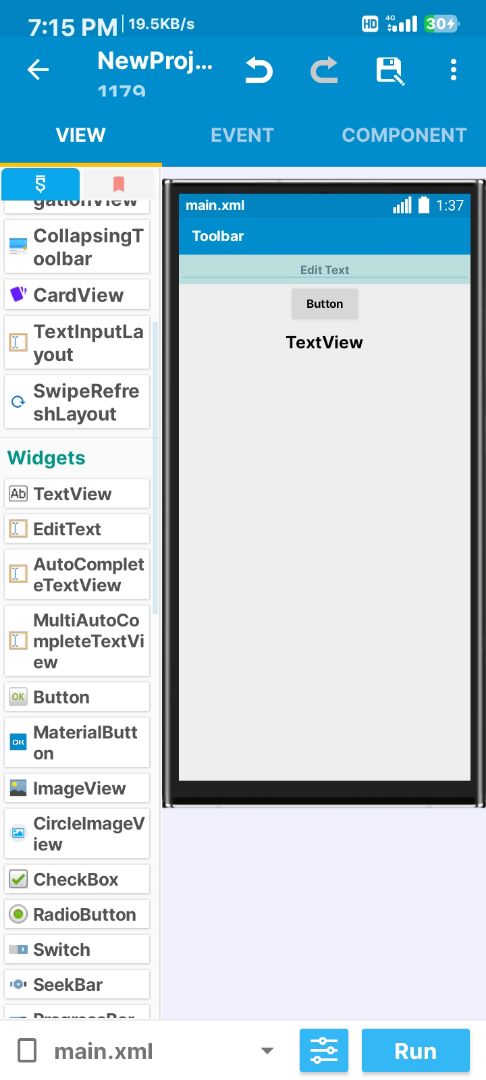Open the three-dot overflow menu
486x1080 pixels.
click(453, 70)
